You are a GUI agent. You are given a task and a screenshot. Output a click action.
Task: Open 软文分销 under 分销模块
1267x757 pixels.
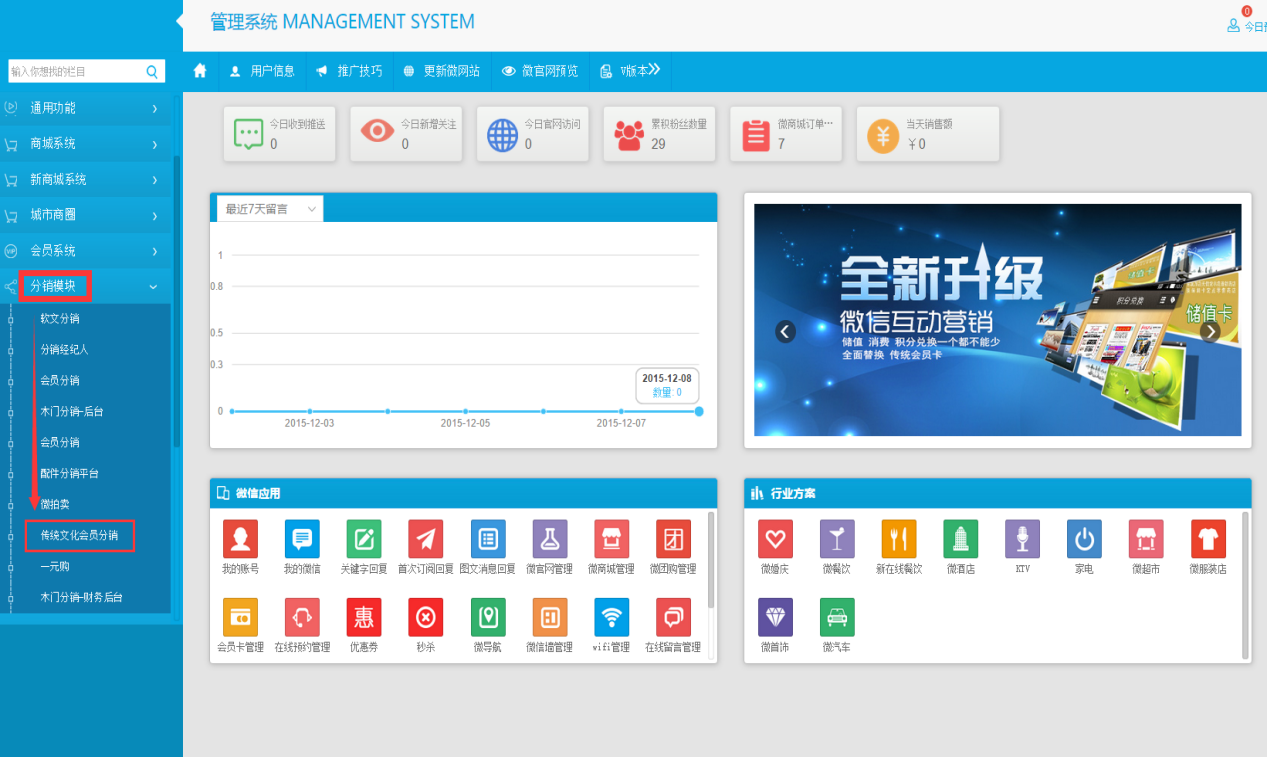(x=60, y=319)
